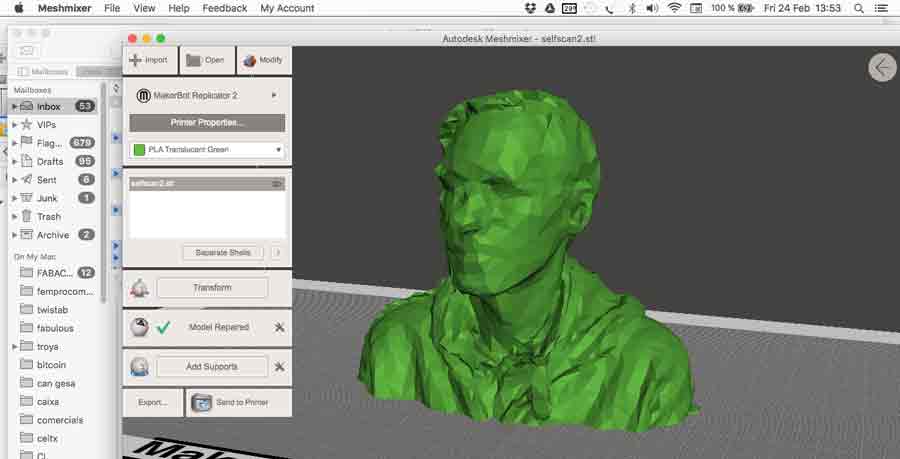
Task: Click the back arrow circle in viewport
Action: tap(882, 67)
